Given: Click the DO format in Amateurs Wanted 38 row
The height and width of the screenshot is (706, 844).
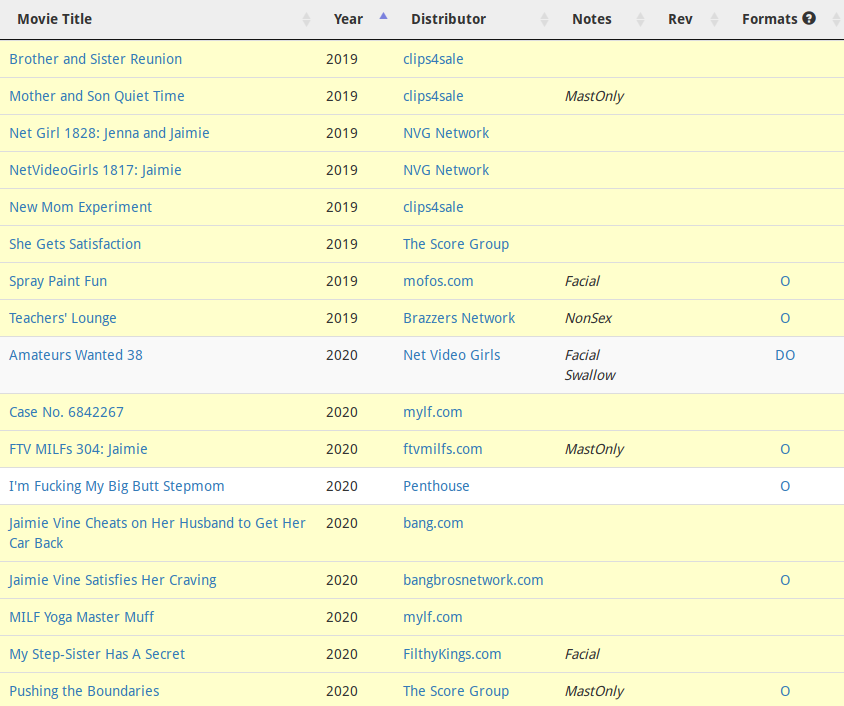Looking at the screenshot, I should click(785, 355).
